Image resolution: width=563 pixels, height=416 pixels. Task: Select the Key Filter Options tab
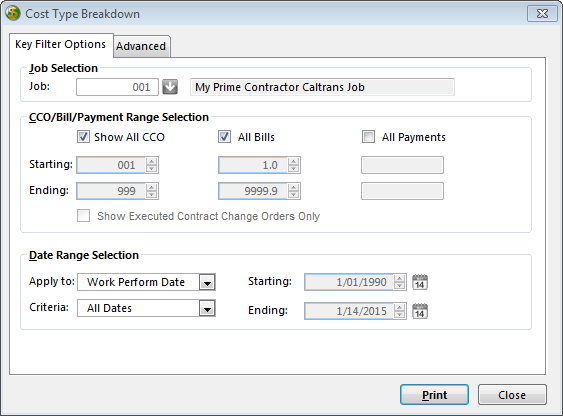[61, 45]
